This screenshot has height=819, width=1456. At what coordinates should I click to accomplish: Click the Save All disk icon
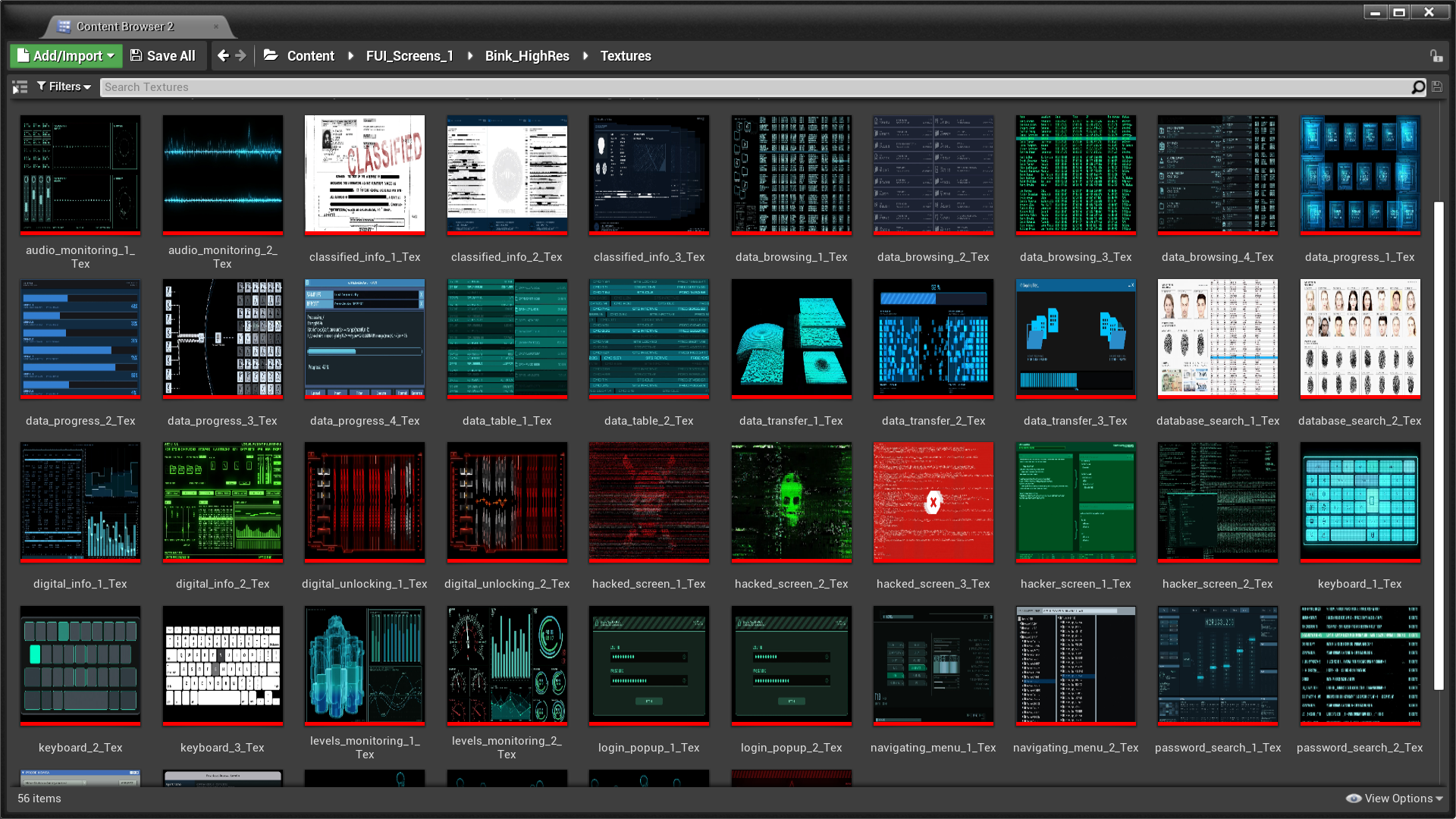(136, 55)
